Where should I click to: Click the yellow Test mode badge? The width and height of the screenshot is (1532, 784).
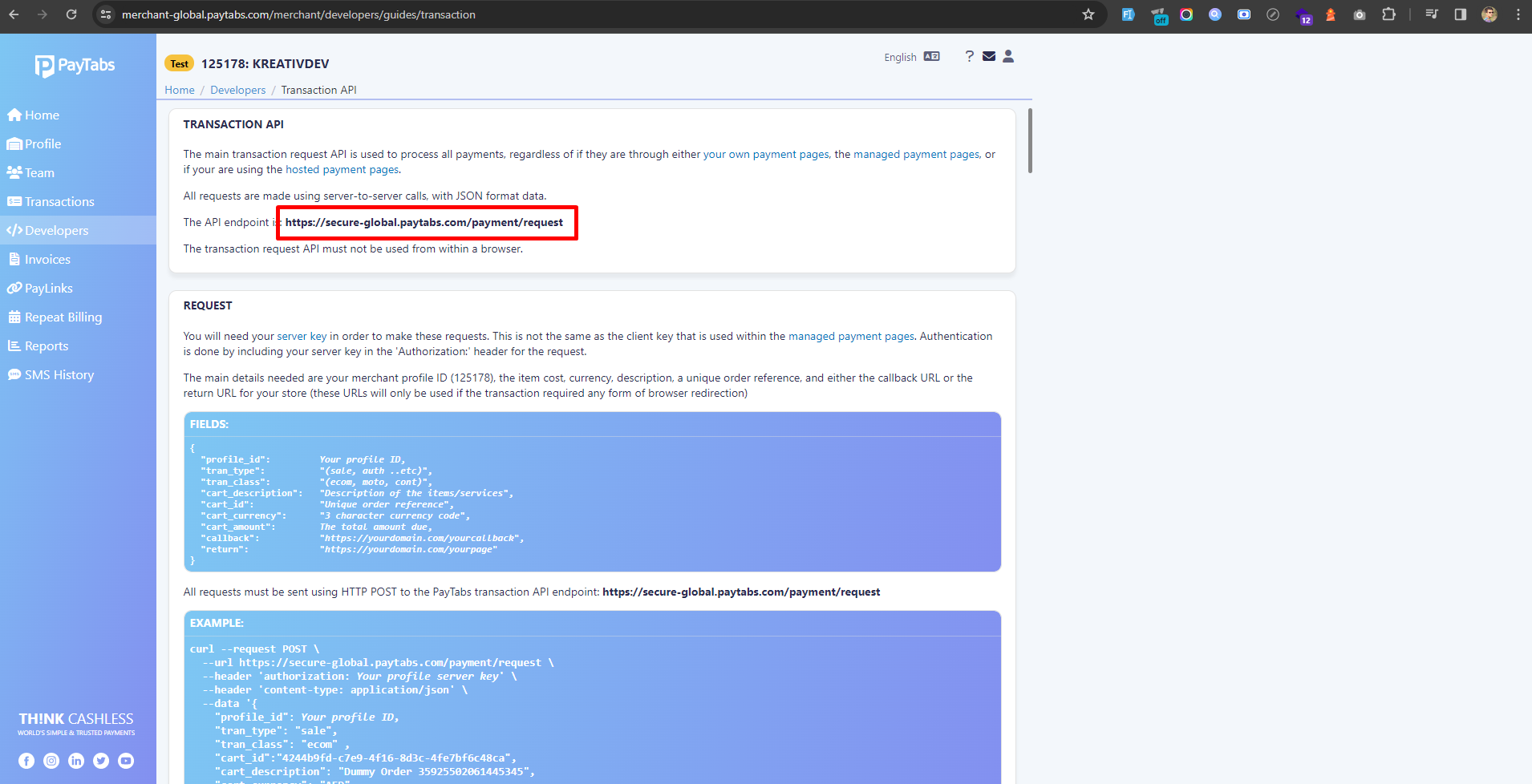[x=179, y=63]
